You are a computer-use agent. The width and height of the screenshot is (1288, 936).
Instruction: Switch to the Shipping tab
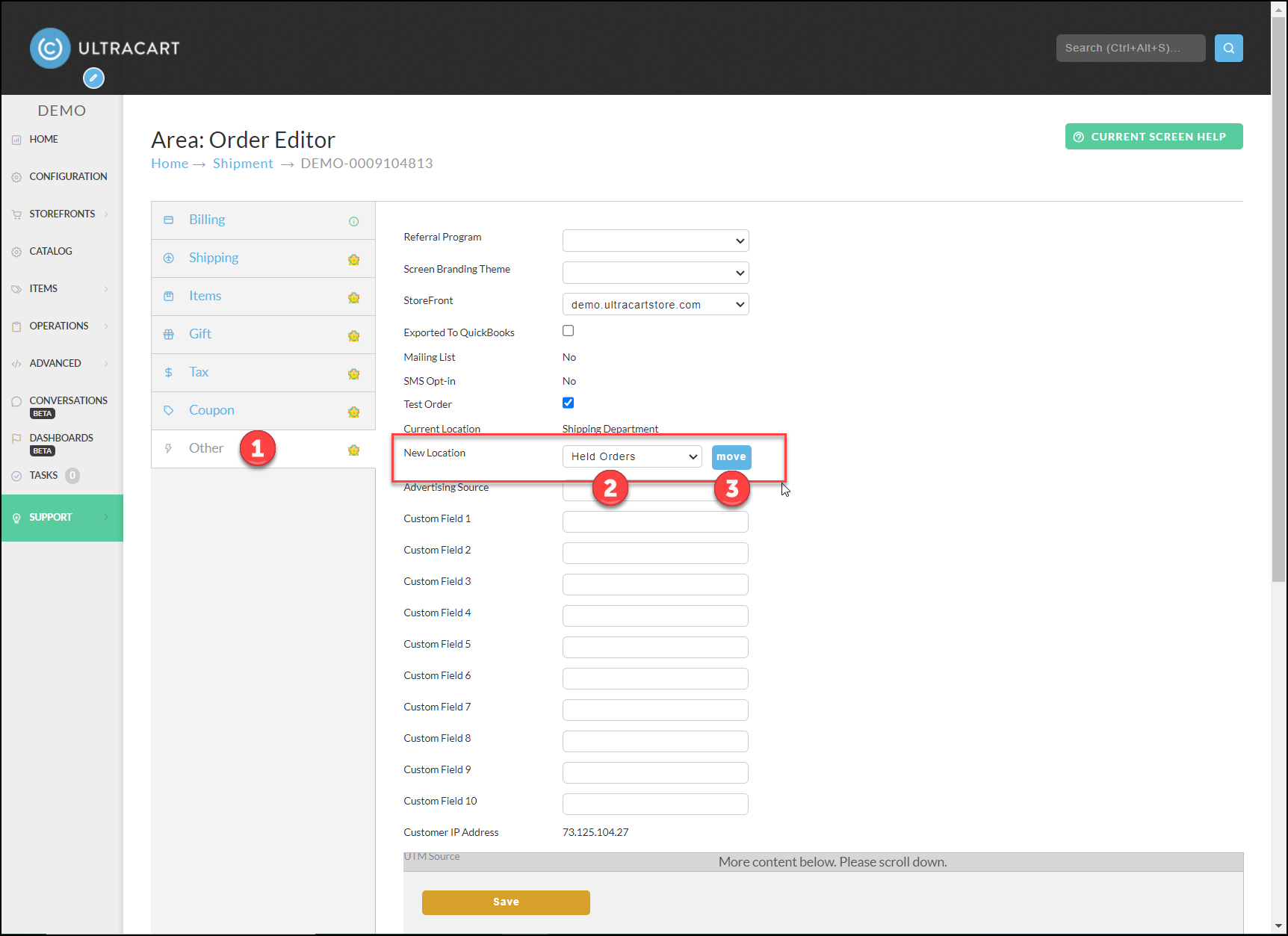coord(263,258)
